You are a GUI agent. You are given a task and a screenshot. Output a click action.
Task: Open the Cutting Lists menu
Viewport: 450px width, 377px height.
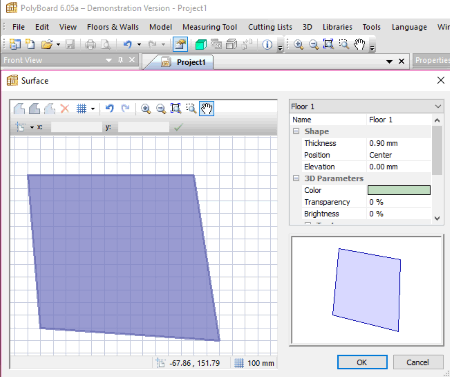click(x=270, y=27)
